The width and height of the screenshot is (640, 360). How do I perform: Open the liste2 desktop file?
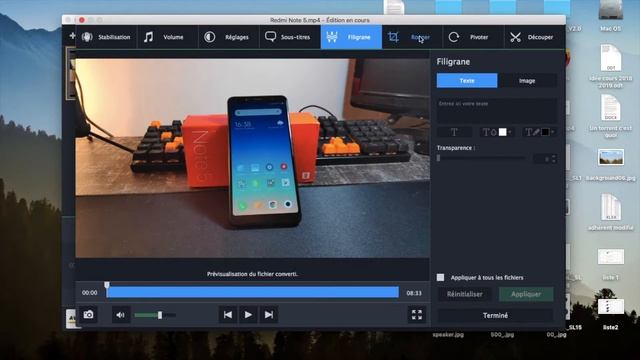click(611, 314)
